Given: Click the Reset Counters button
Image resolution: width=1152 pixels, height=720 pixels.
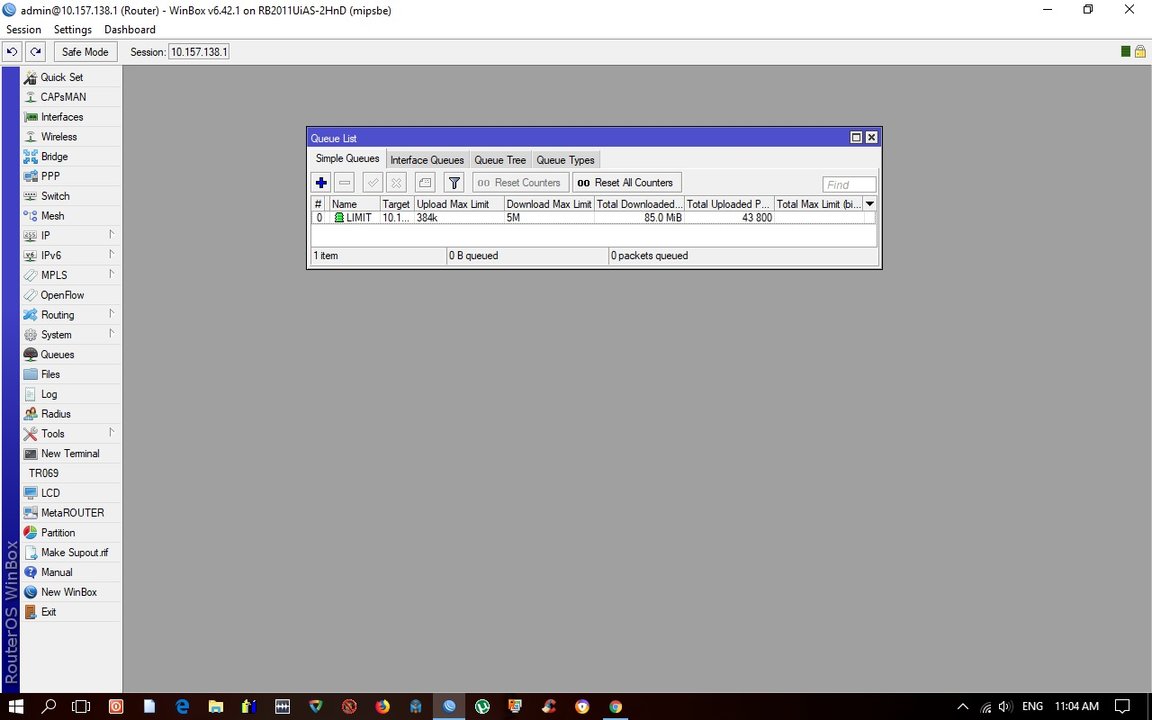Looking at the screenshot, I should pos(520,183).
